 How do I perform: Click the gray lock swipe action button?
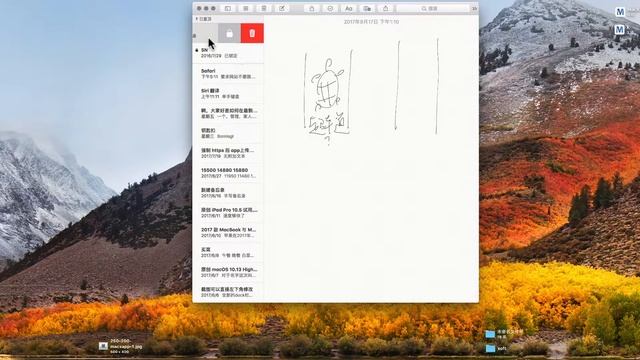(x=229, y=33)
